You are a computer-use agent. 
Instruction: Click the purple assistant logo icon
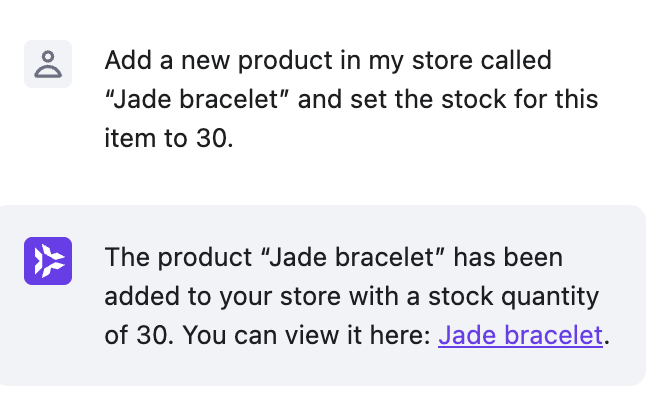click(47, 261)
